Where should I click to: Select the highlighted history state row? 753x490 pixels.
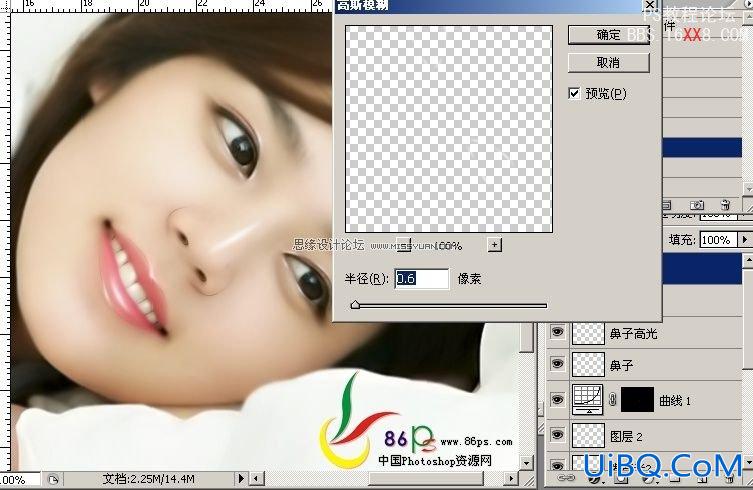click(x=702, y=147)
